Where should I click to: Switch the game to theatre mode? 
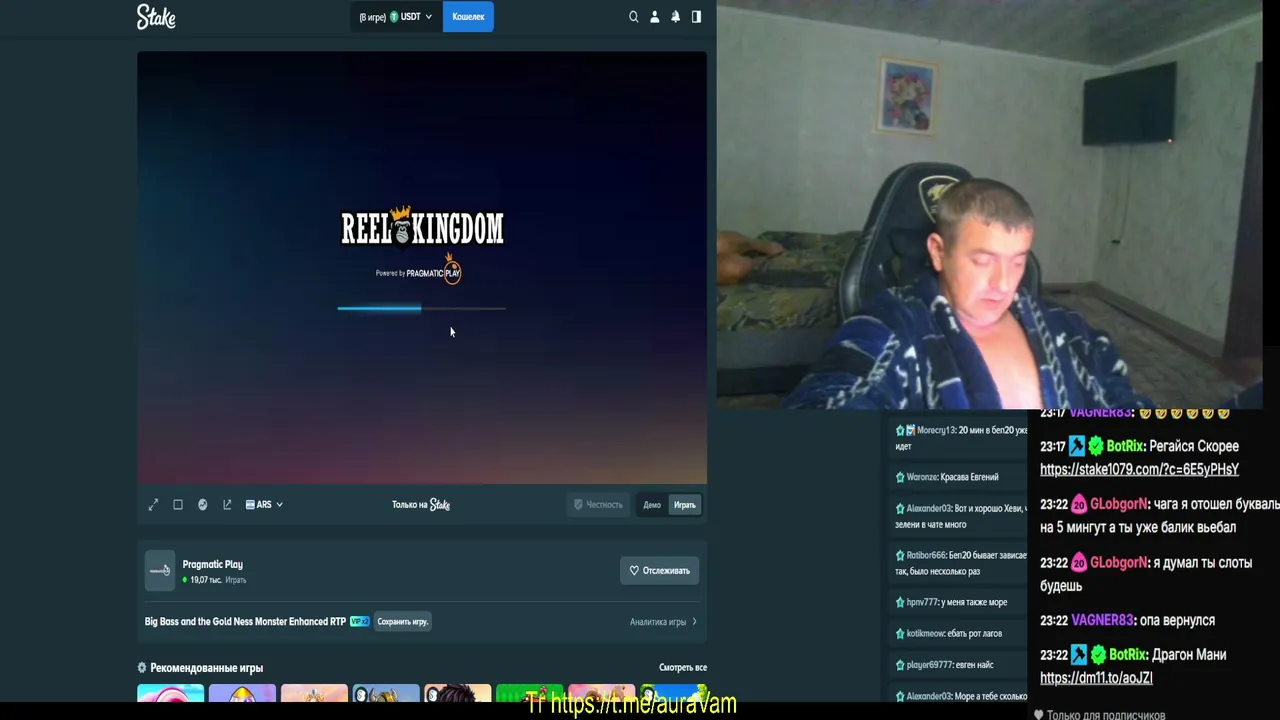[x=178, y=505]
